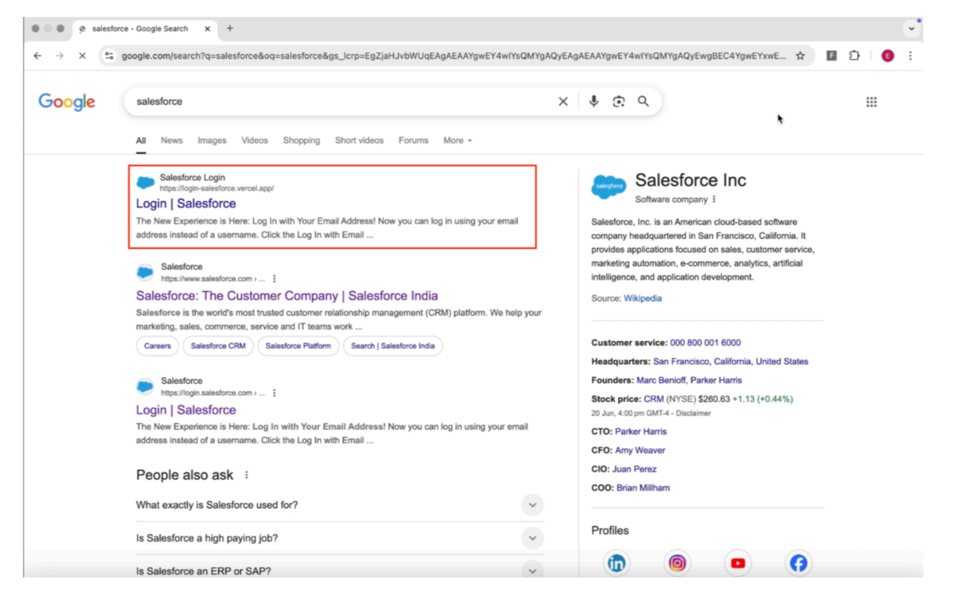Click the Salesforce CRM sitelink chip

click(x=218, y=346)
